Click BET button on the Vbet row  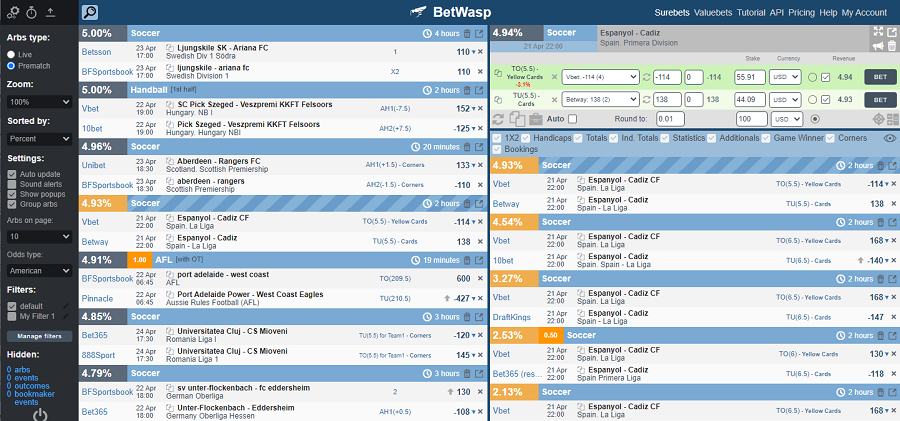880,77
